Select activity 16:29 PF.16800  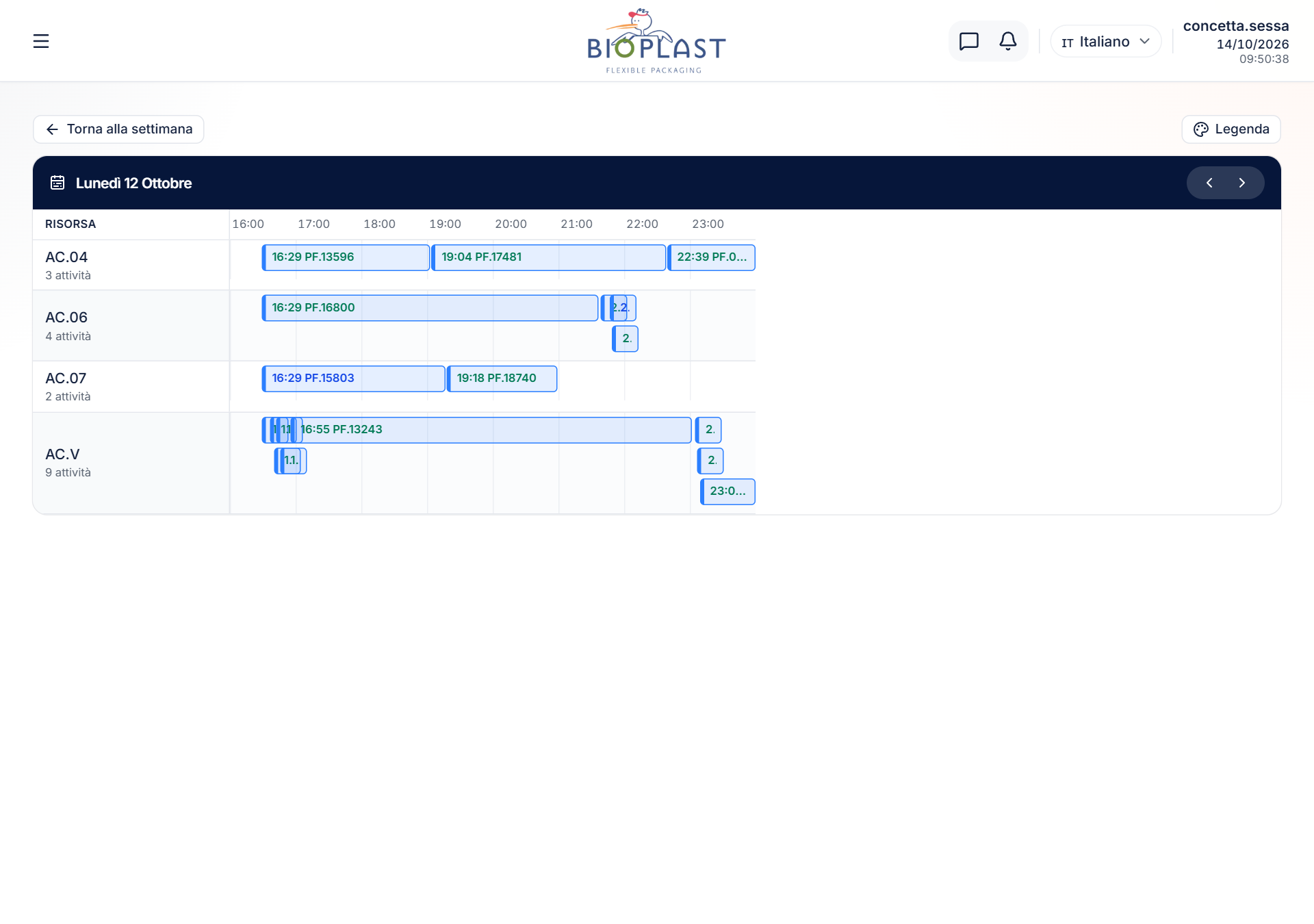coord(430,308)
